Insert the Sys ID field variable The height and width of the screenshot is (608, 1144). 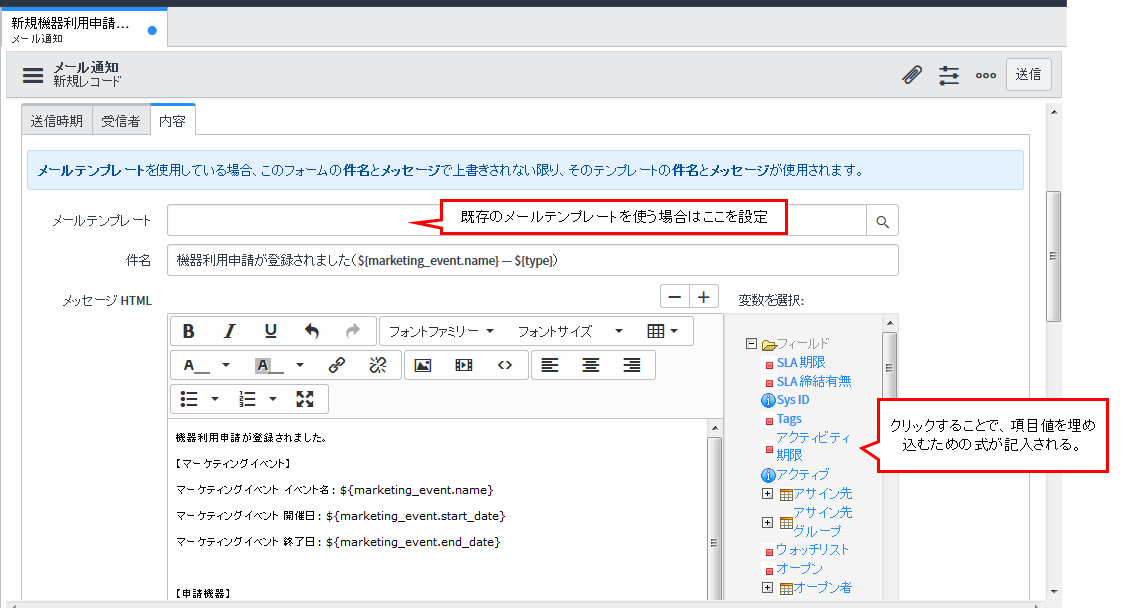[x=792, y=400]
